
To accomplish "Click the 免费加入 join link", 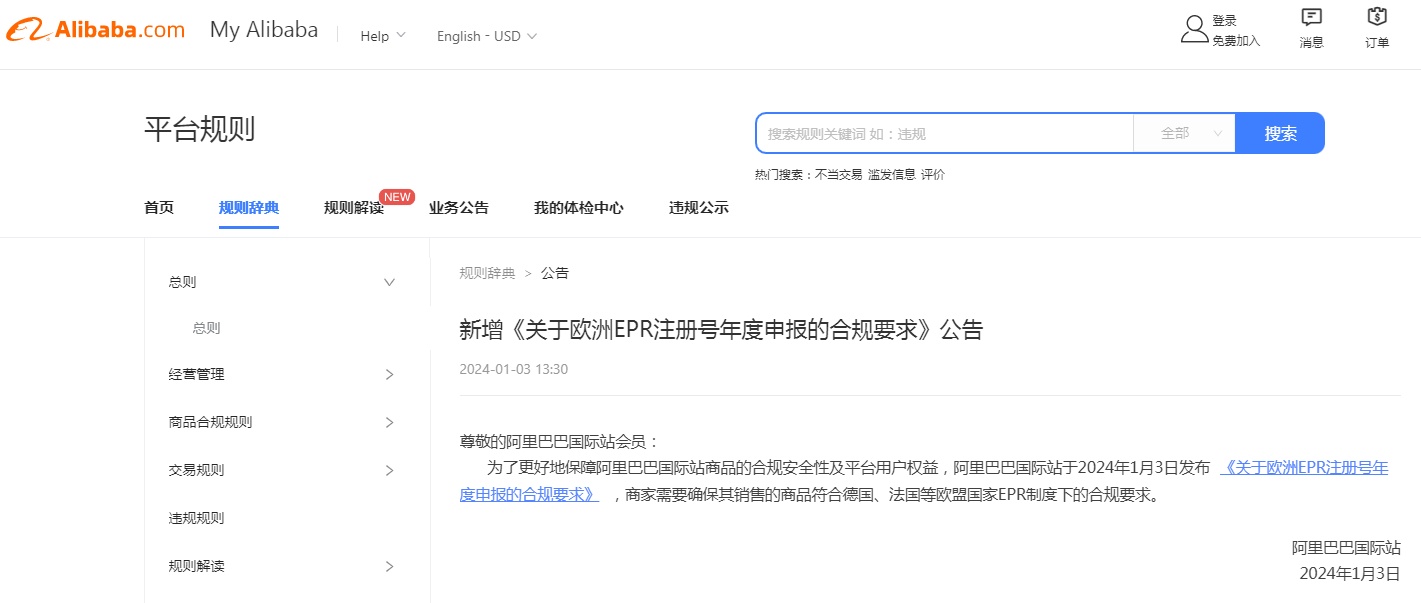I will click(1236, 41).
